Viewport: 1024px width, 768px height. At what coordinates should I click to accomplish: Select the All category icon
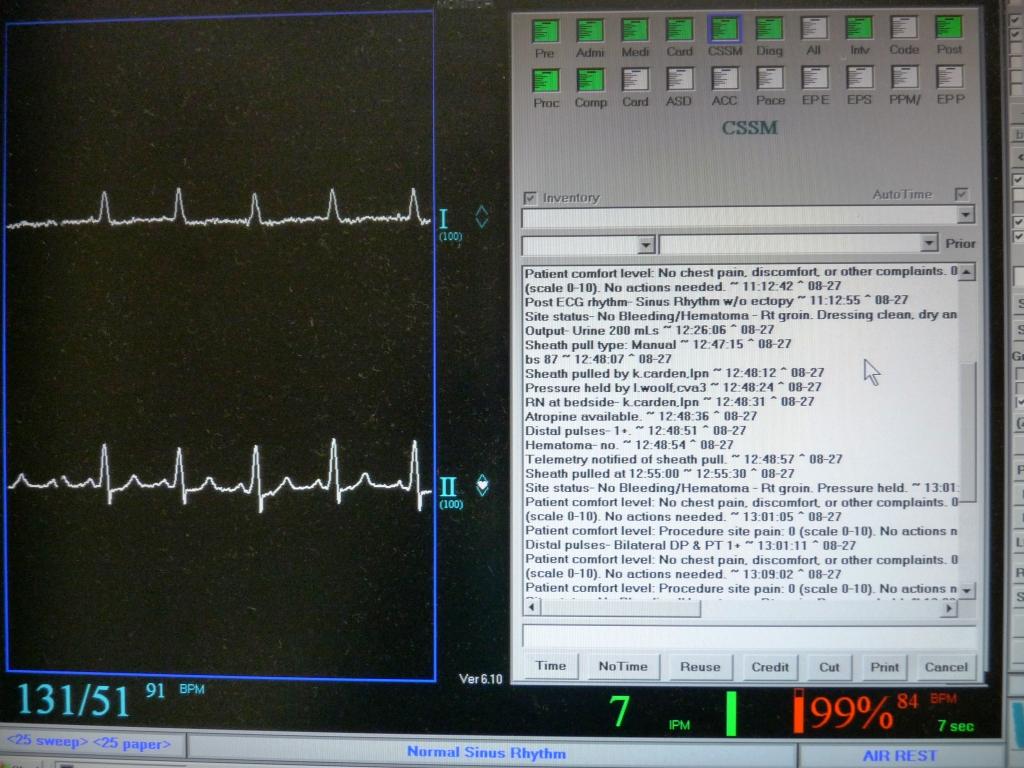click(814, 29)
